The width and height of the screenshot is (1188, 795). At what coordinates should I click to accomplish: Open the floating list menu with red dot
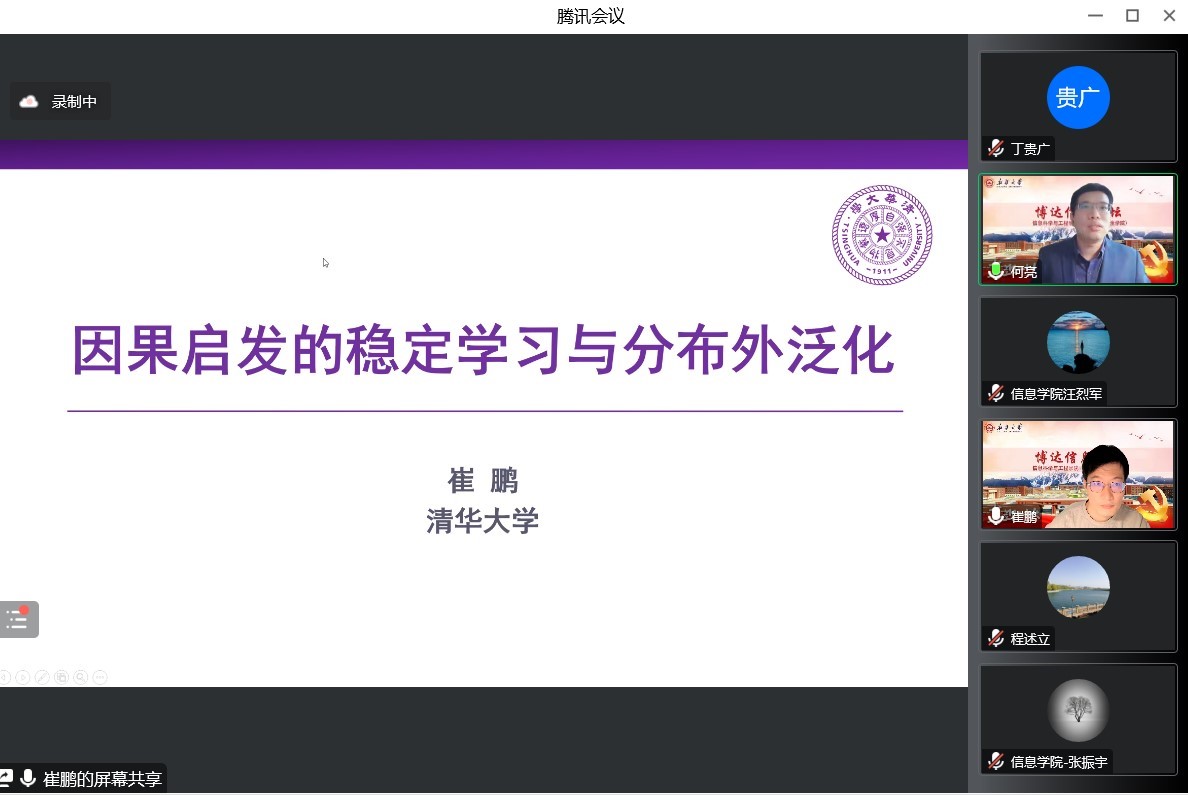pos(18,619)
